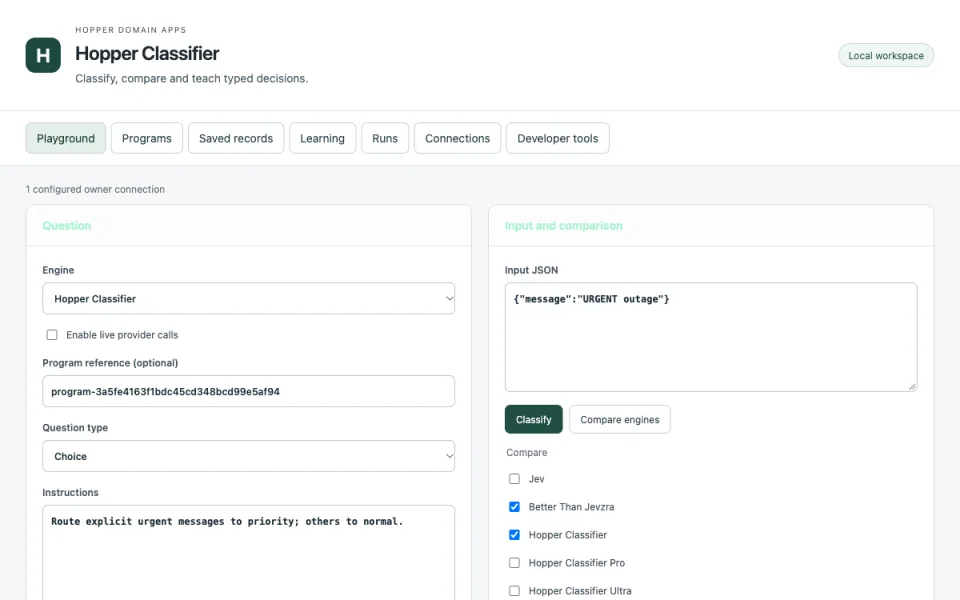960x600 pixels.
Task: Open the Question type dropdown
Action: coord(249,456)
